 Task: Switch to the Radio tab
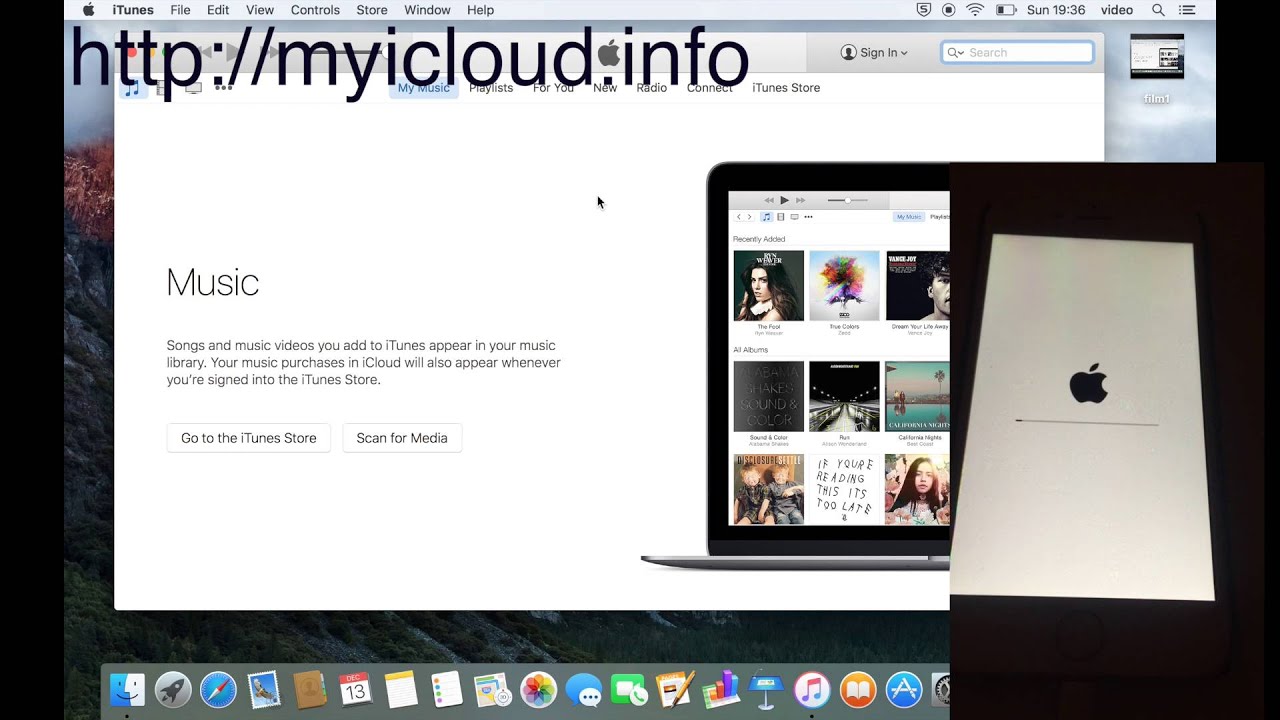tap(652, 88)
